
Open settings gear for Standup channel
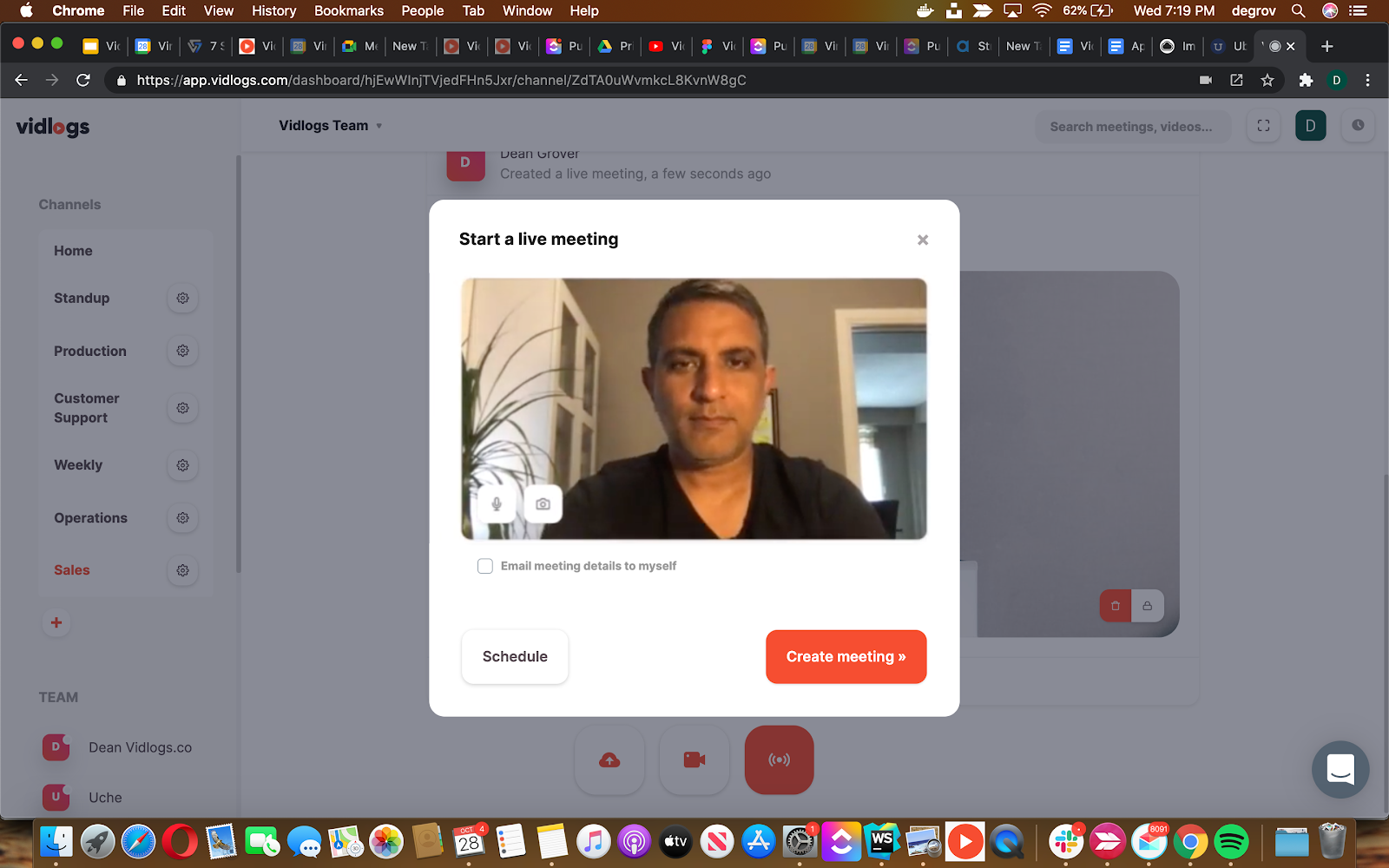point(182,299)
